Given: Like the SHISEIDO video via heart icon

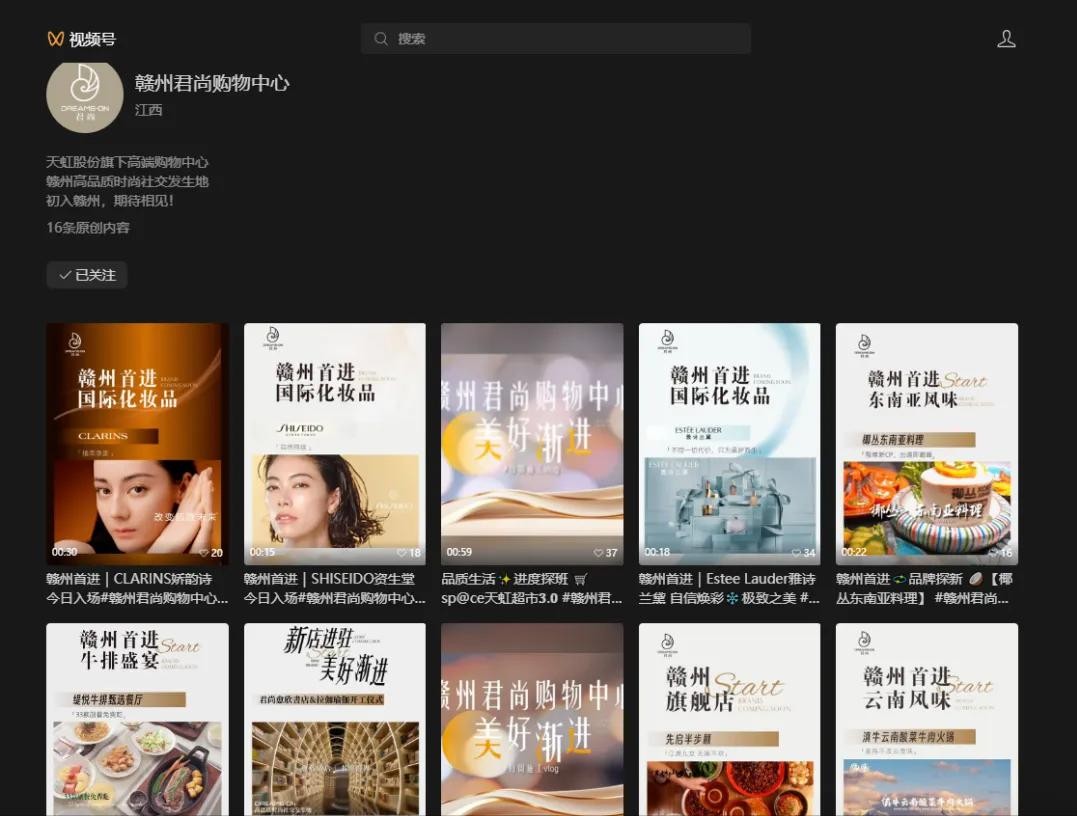Looking at the screenshot, I should [402, 553].
